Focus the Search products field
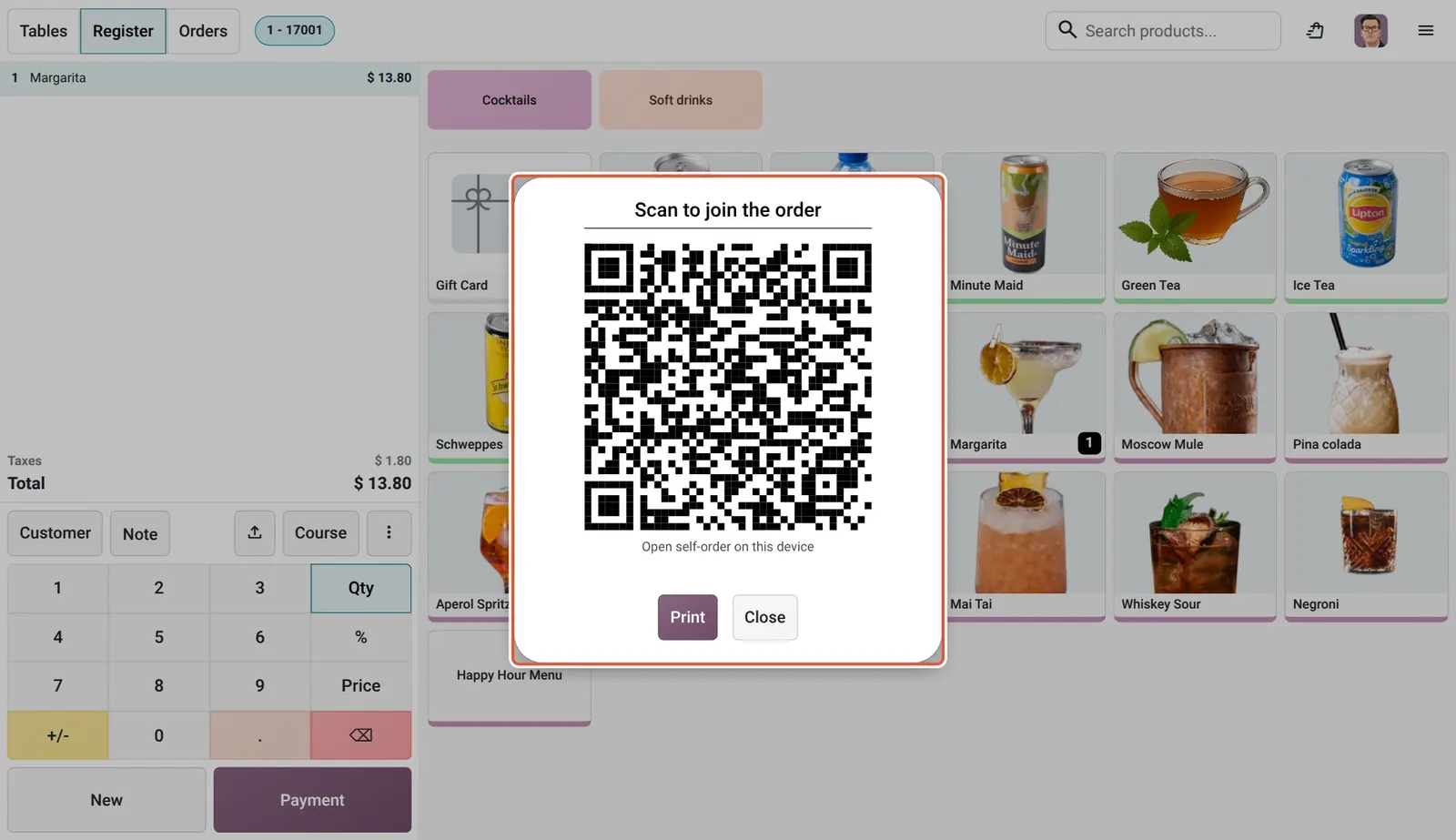This screenshot has height=840, width=1456. (1163, 31)
